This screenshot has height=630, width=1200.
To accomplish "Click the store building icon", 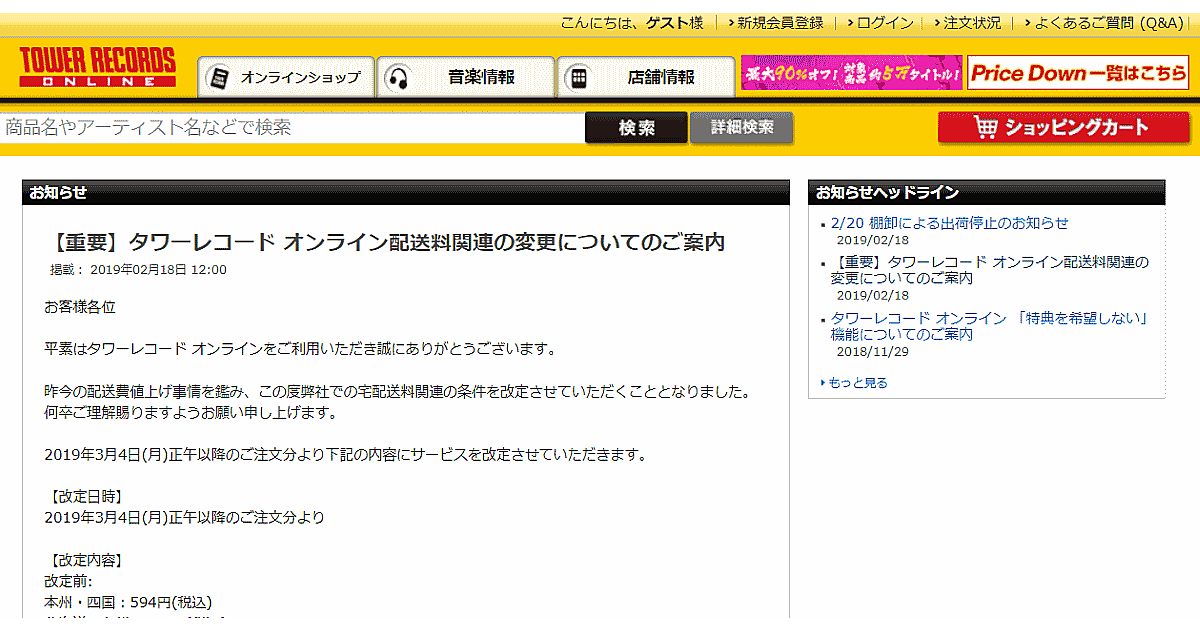I will (x=578, y=77).
